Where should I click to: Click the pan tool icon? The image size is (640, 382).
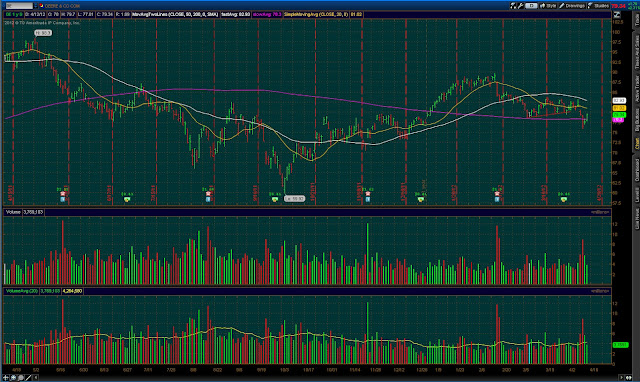point(13,378)
